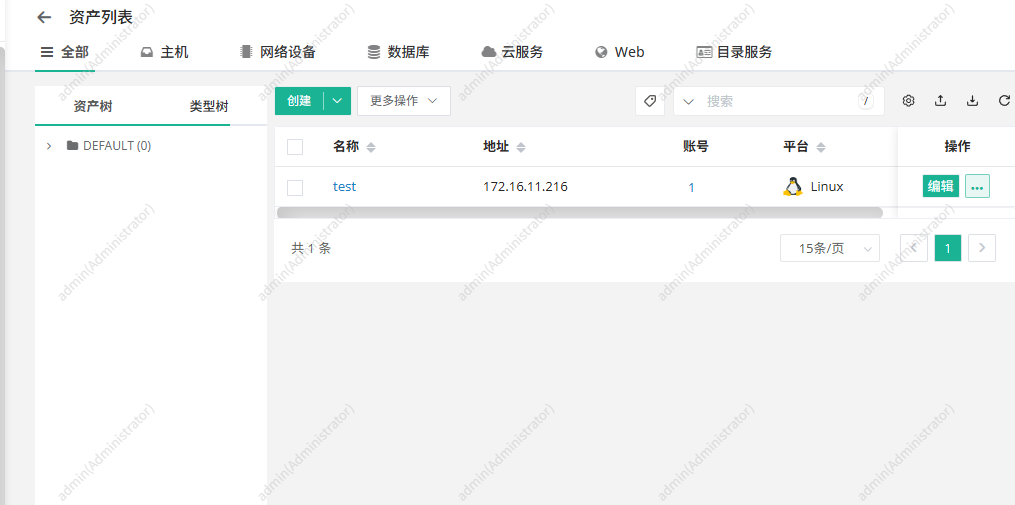The image size is (1015, 505).
Task: Sort the table by 名称 column
Action: pos(371,148)
